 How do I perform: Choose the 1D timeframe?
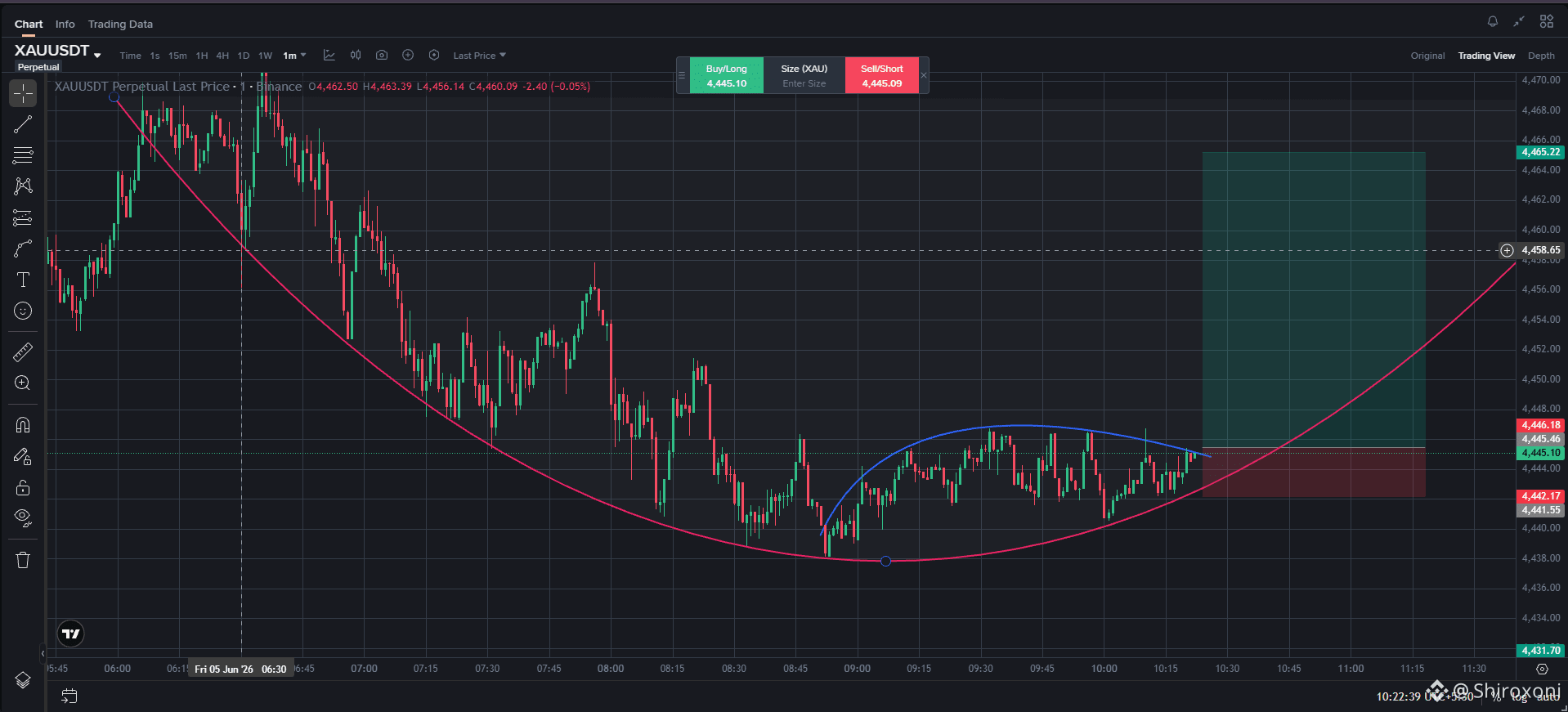click(243, 56)
